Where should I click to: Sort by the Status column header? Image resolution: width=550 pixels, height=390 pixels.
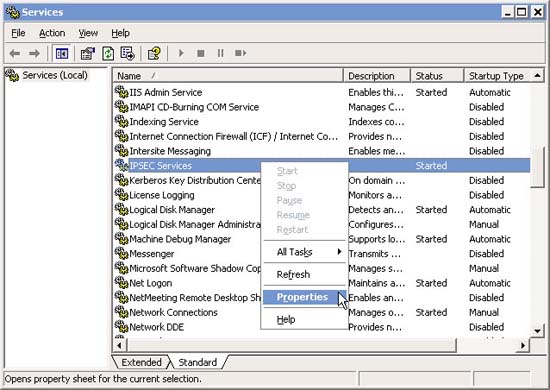click(x=437, y=76)
